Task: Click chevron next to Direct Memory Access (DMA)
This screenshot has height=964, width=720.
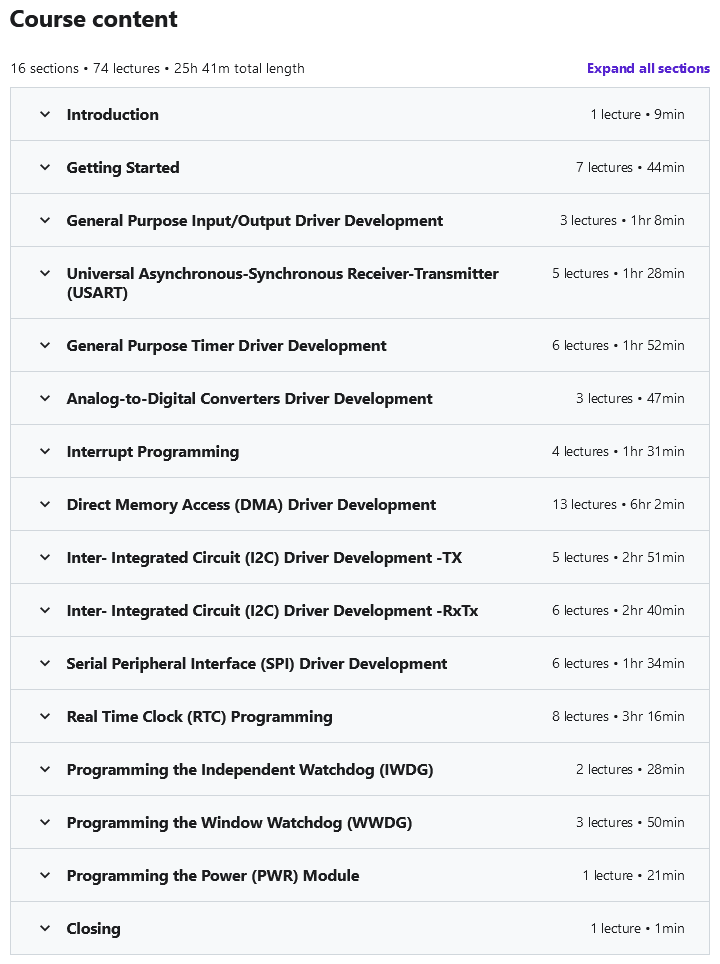Action: [x=45, y=504]
